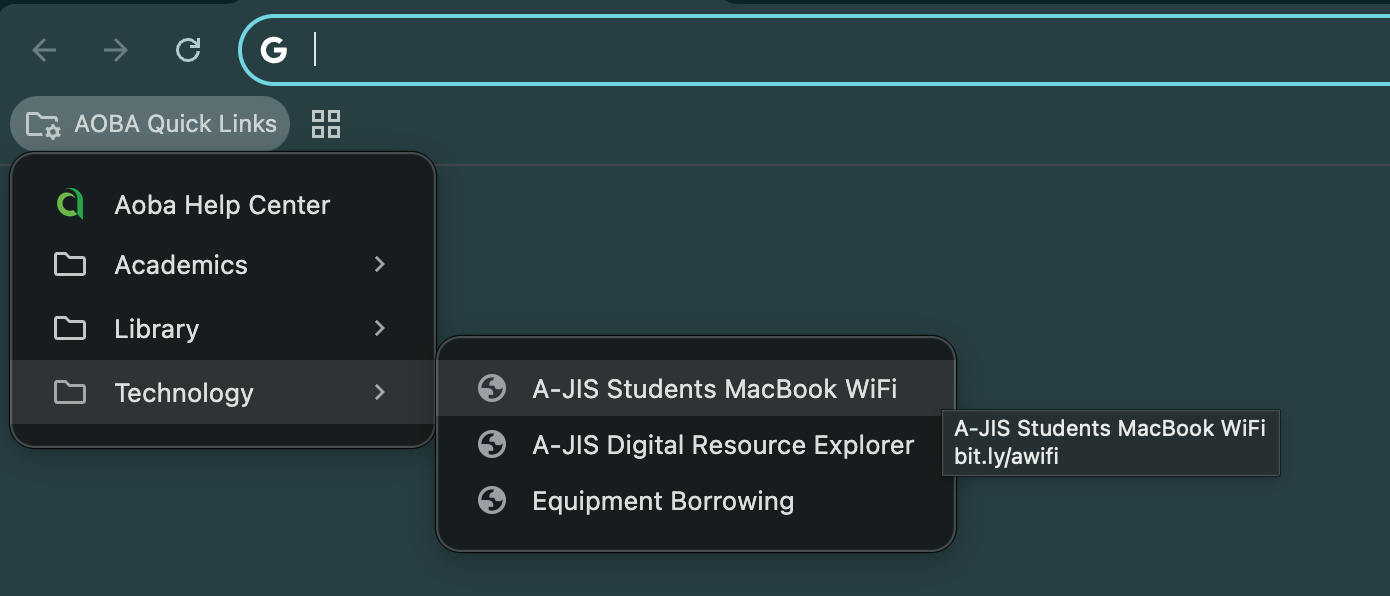The image size is (1390, 596).
Task: Click the Technology submenu chevron
Action: click(x=379, y=392)
